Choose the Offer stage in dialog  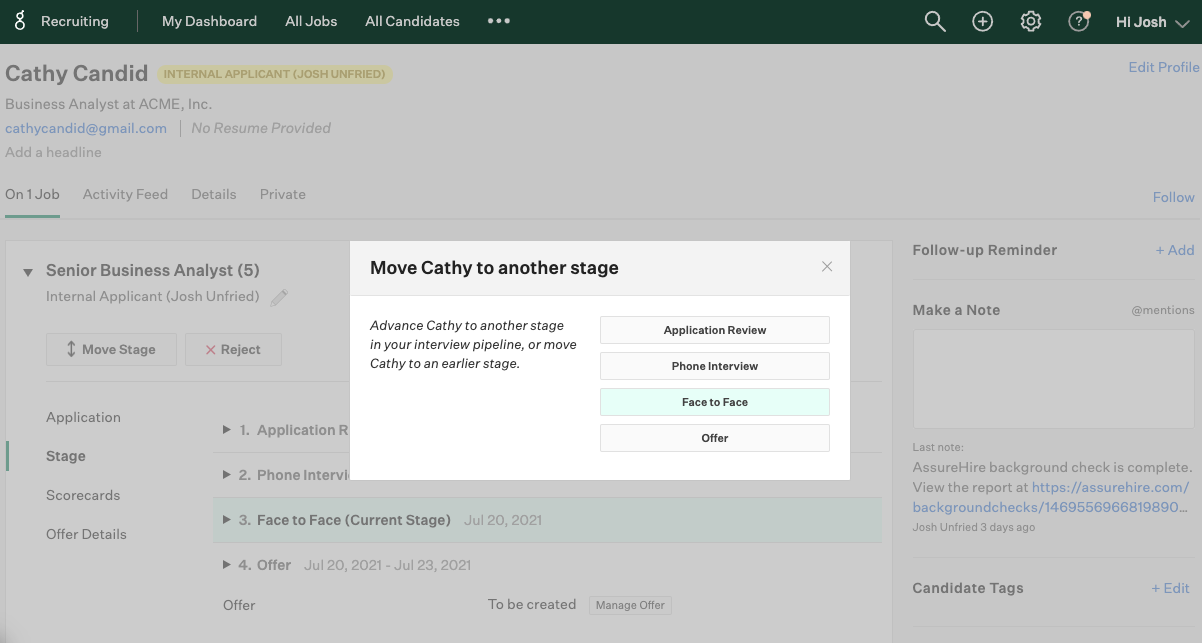click(x=715, y=438)
